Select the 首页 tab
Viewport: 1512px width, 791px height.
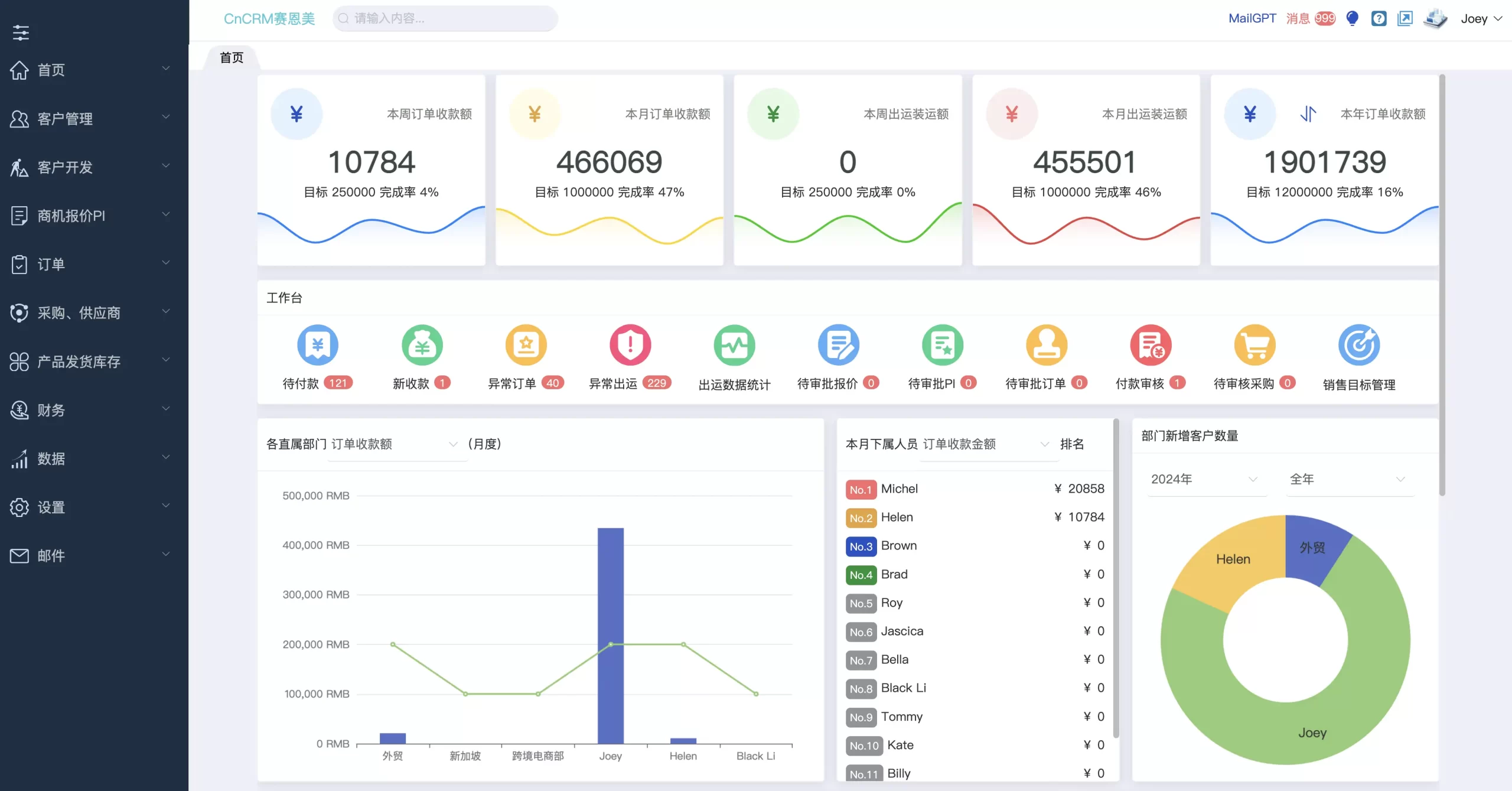[232, 58]
